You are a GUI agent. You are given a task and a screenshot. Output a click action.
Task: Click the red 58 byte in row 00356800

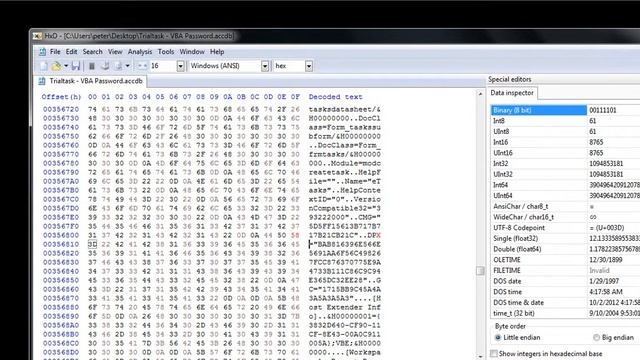(x=295, y=236)
